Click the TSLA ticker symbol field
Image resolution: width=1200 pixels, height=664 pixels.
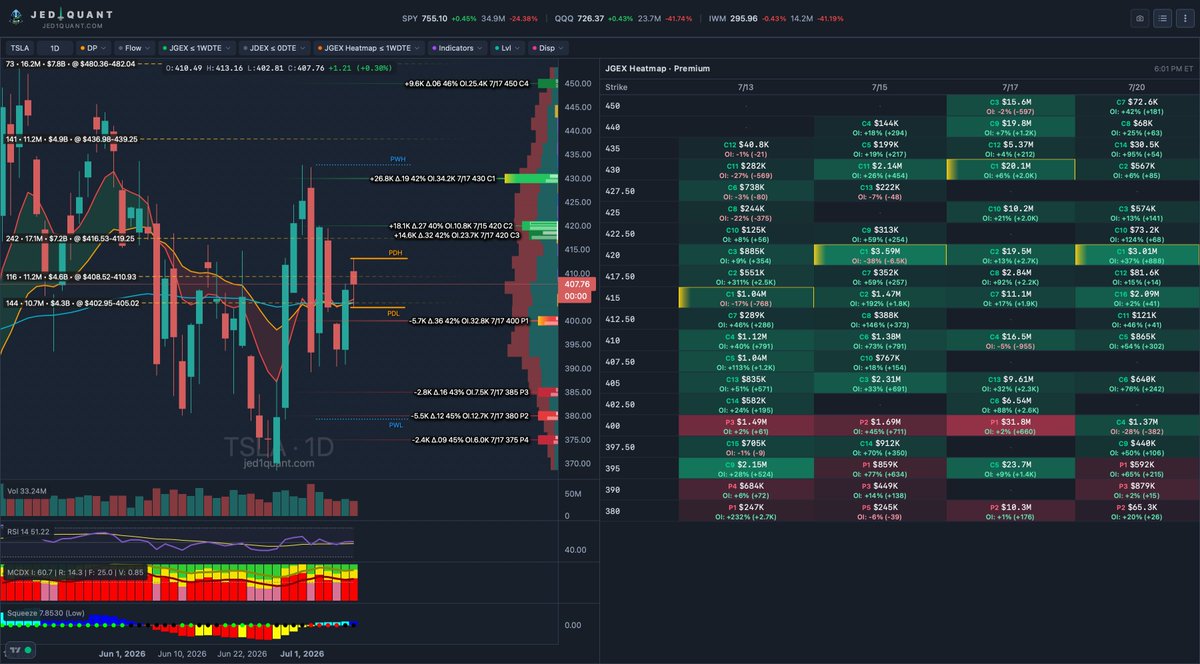point(20,47)
